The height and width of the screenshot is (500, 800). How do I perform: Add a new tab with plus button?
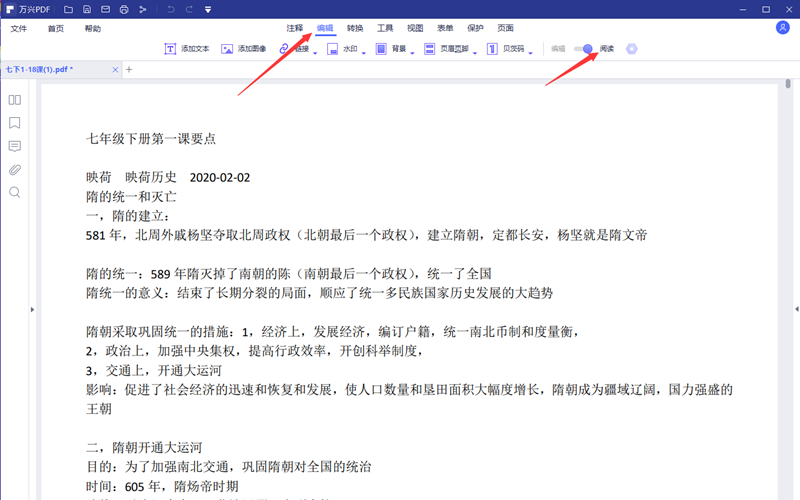[x=129, y=70]
